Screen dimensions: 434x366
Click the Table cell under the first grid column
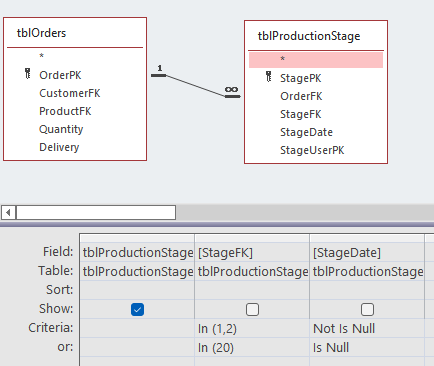(137, 271)
